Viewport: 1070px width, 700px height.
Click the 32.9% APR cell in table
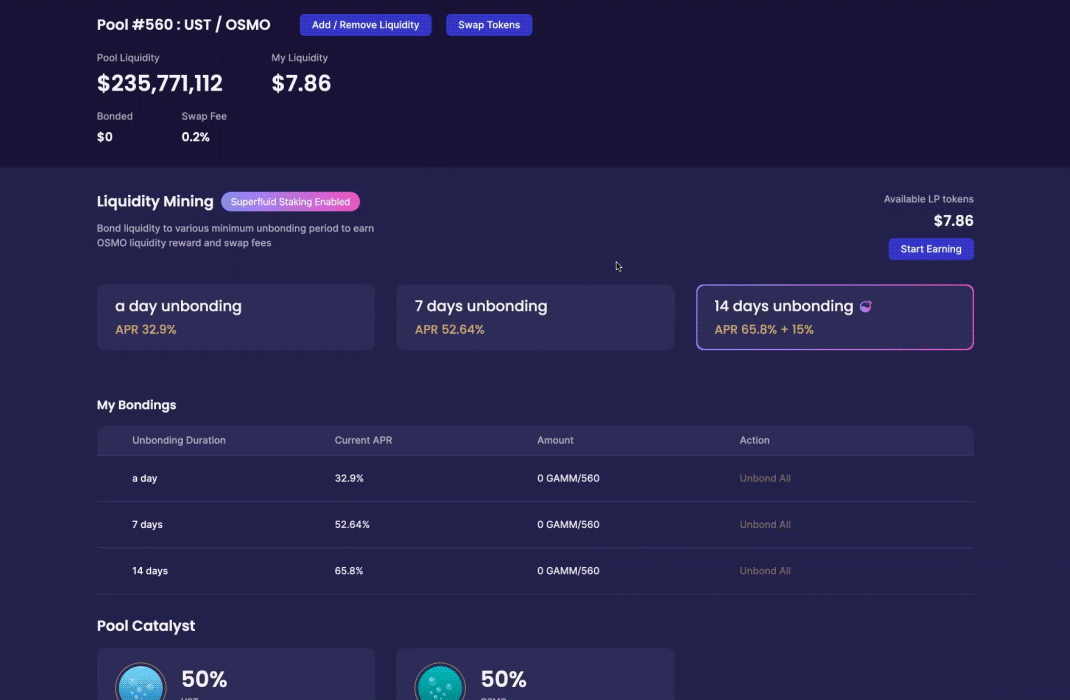click(x=349, y=478)
